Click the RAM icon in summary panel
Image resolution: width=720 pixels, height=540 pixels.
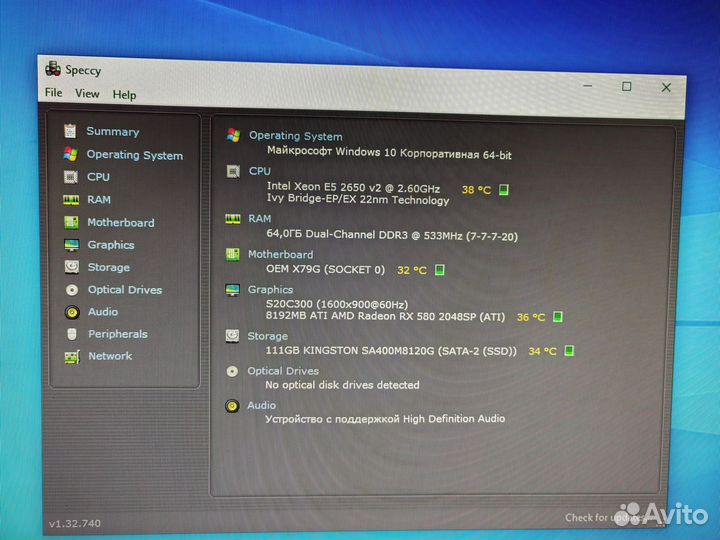click(233, 219)
